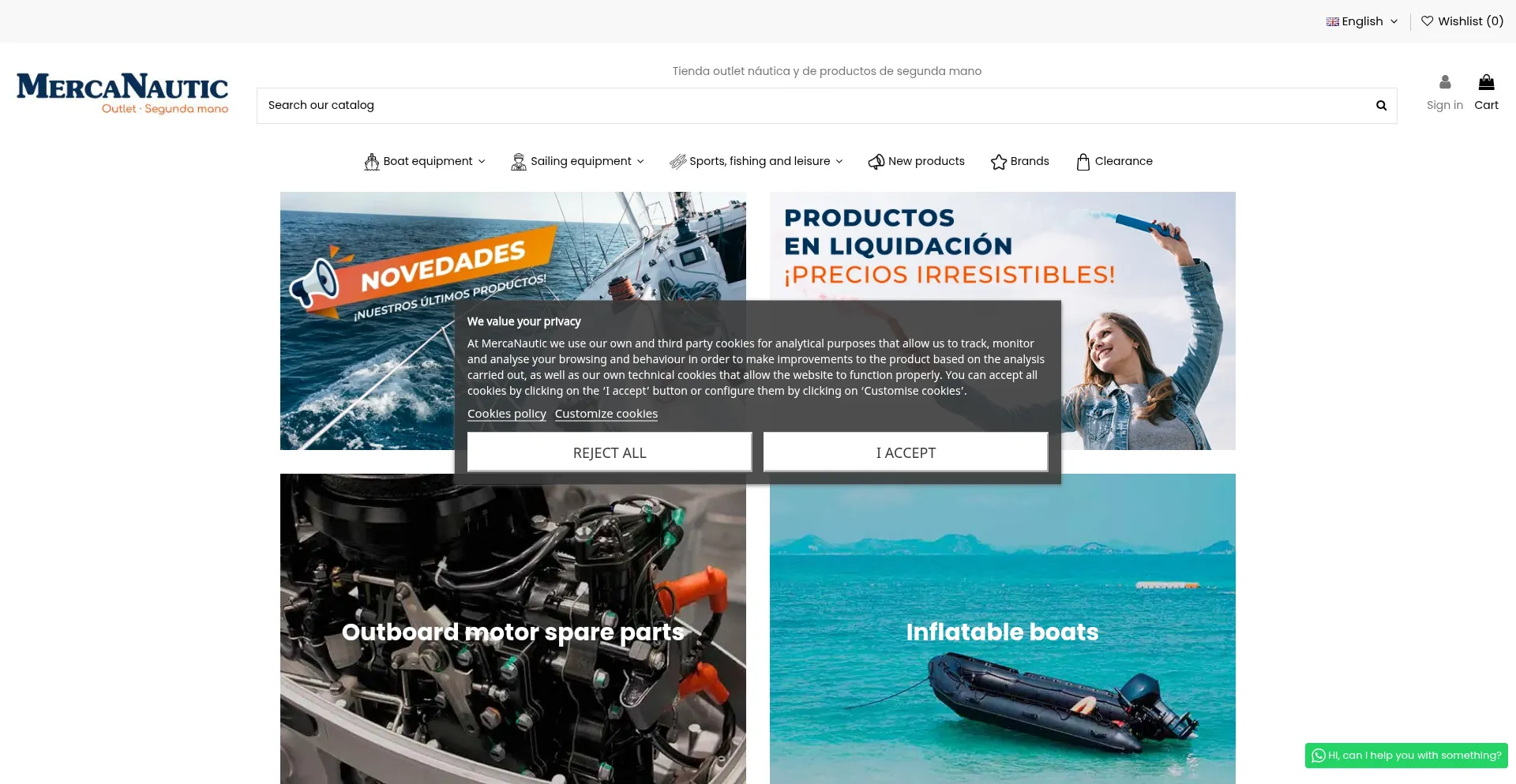1516x784 pixels.
Task: Open the shopping cart icon
Action: point(1486,82)
